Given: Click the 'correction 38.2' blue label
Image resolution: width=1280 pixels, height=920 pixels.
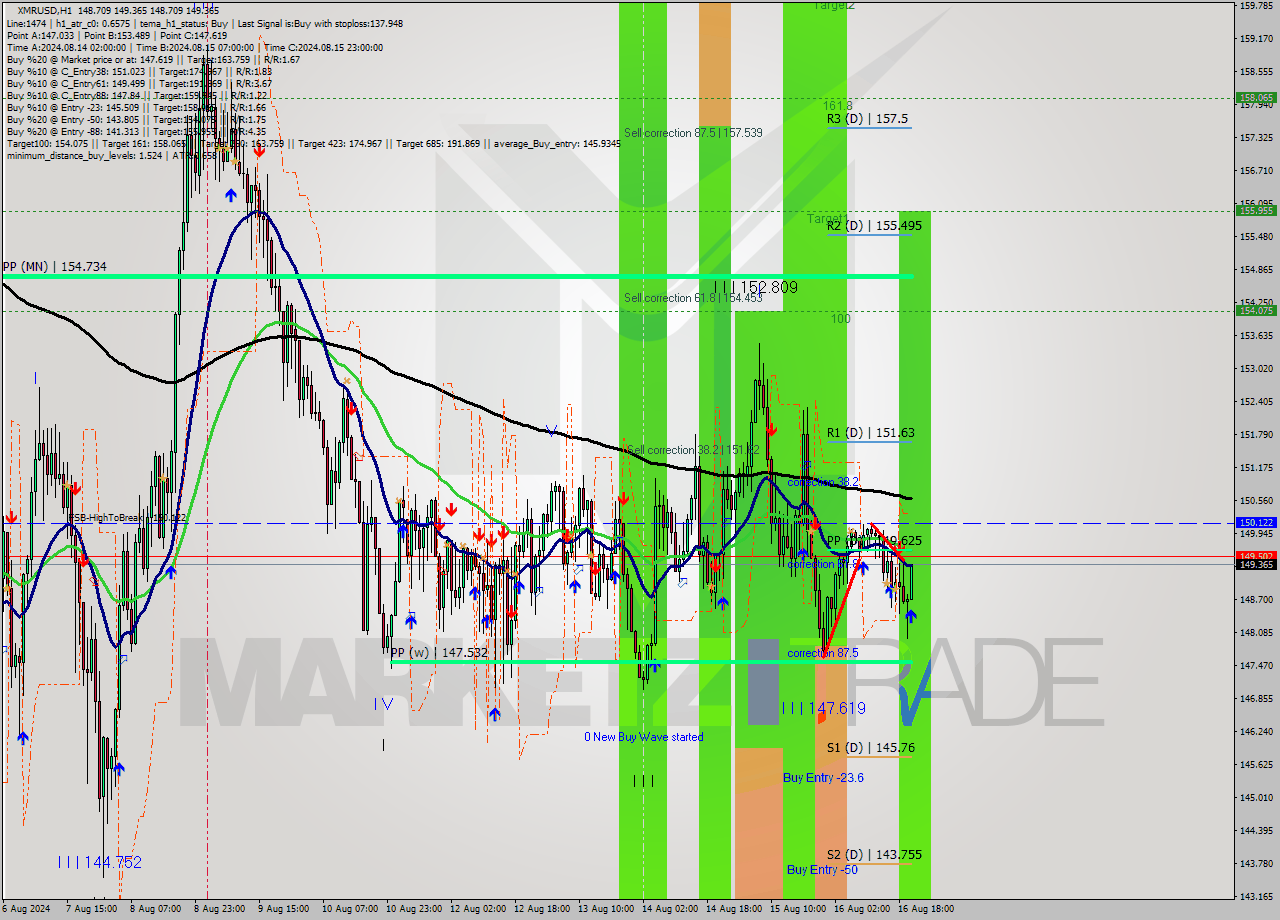Looking at the screenshot, I should [823, 482].
